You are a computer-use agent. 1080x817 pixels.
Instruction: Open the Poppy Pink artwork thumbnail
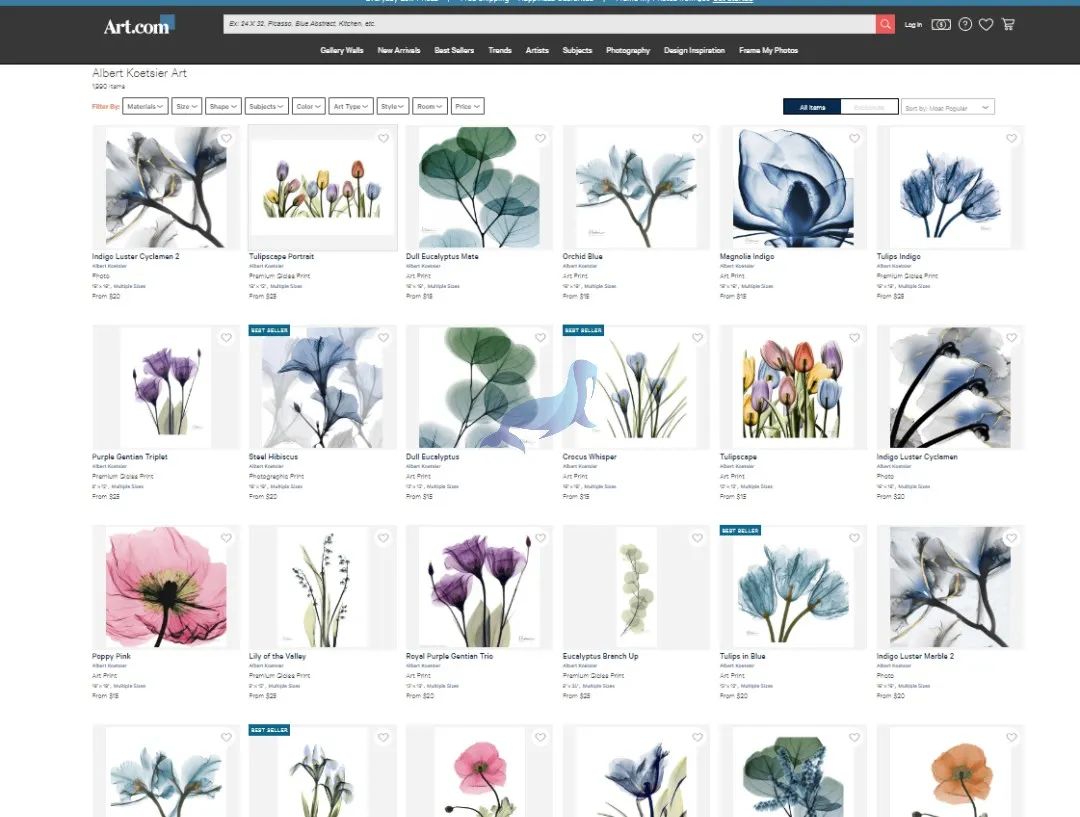[166, 587]
